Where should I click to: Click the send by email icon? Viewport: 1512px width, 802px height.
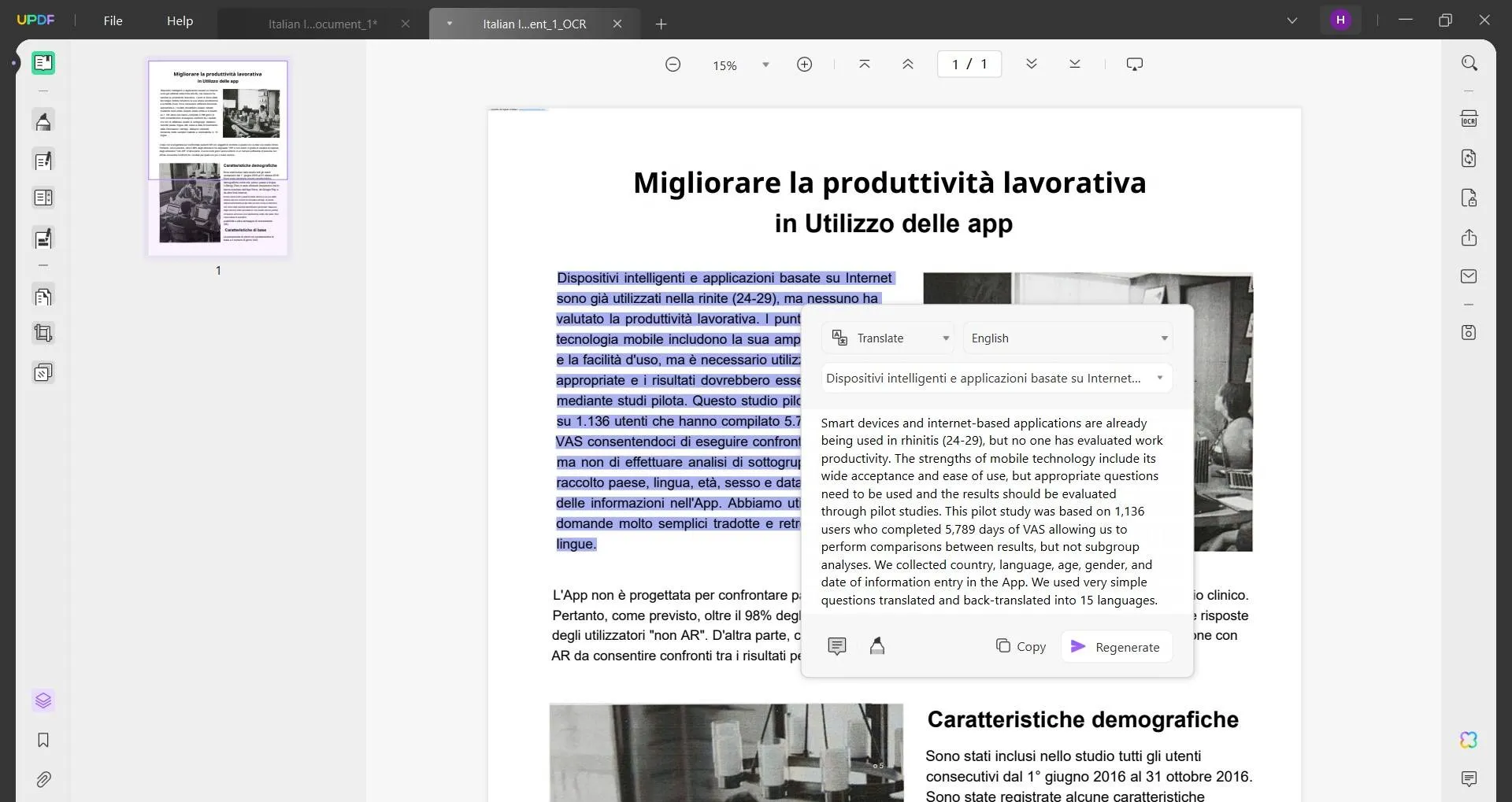1469,276
